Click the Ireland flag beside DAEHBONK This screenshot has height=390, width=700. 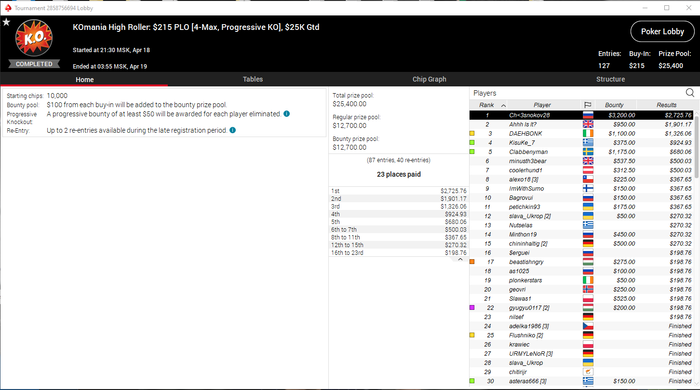[x=588, y=133]
